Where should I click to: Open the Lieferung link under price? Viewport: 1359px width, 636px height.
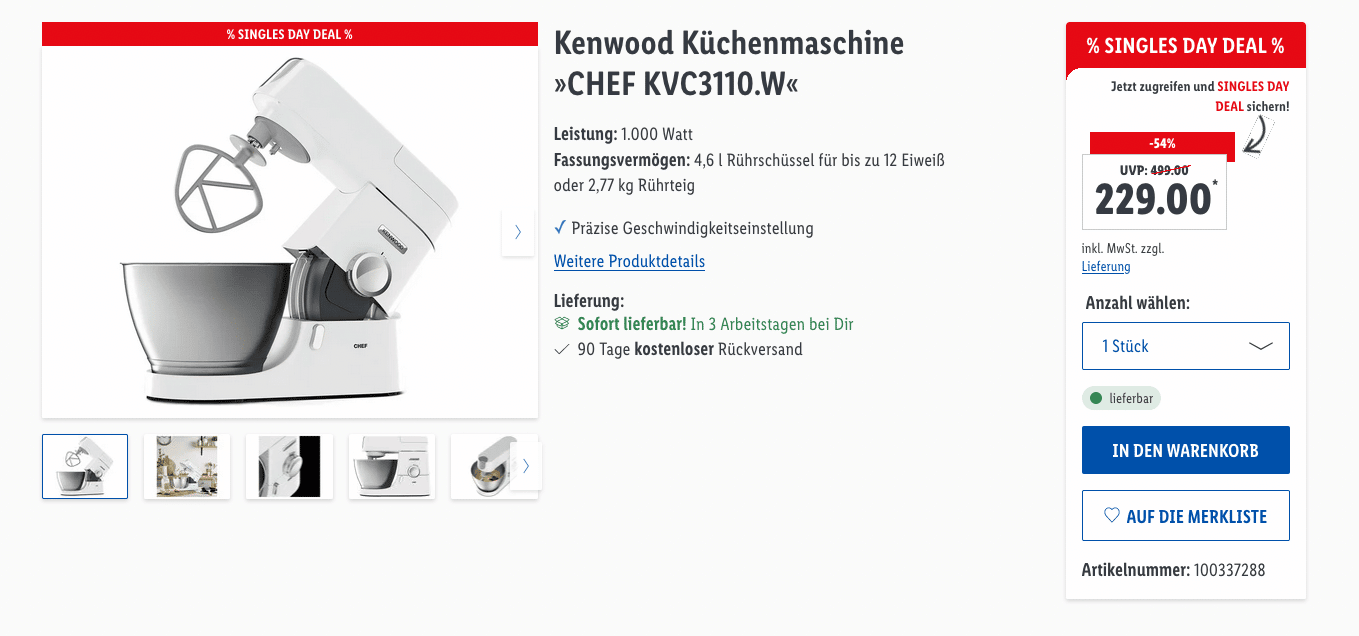[1106, 267]
